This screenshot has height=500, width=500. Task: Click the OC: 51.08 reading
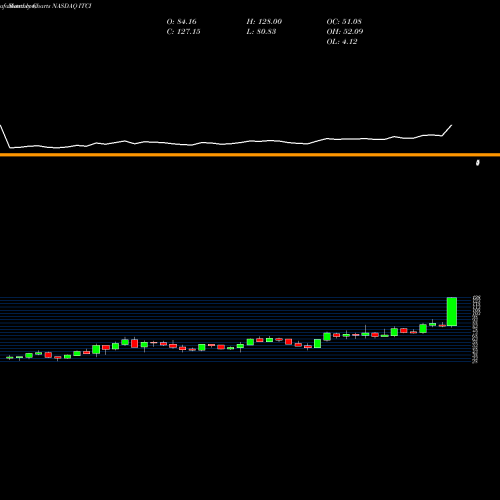[x=344, y=22]
